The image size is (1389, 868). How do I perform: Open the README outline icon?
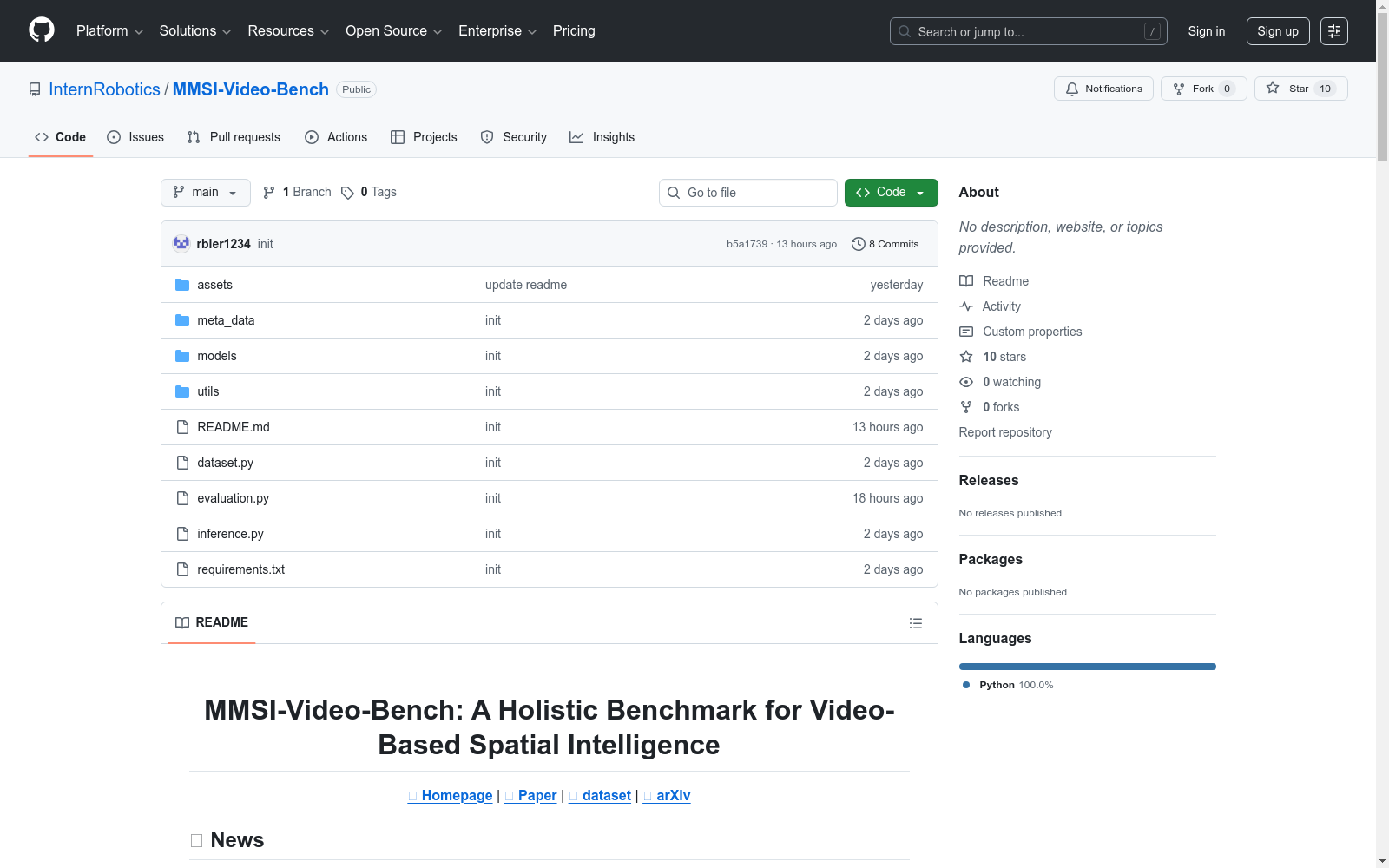916,623
